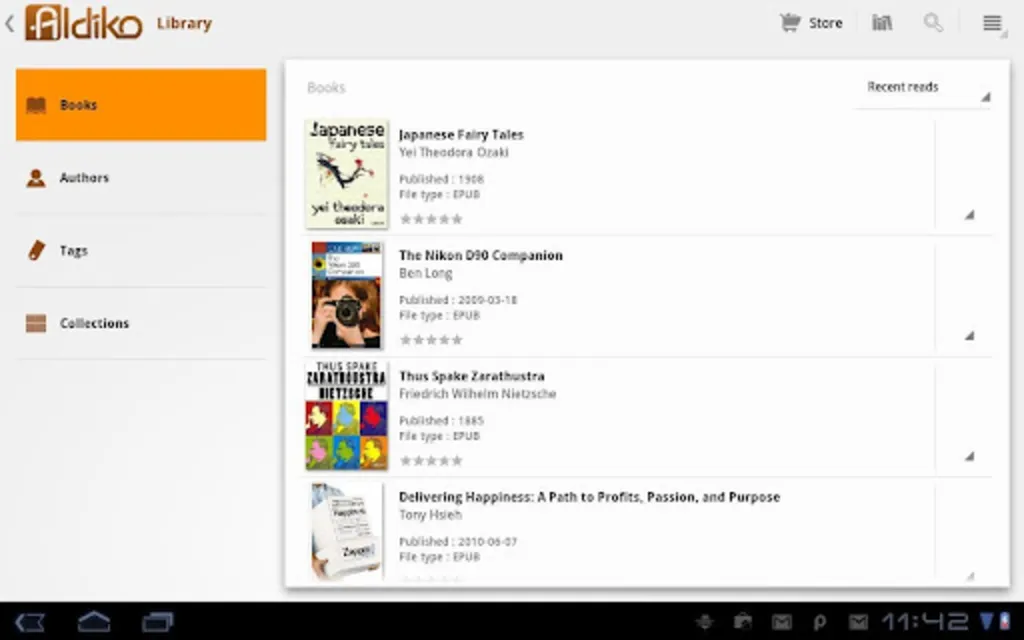
Task: Switch to the Collections section
Action: [x=141, y=323]
